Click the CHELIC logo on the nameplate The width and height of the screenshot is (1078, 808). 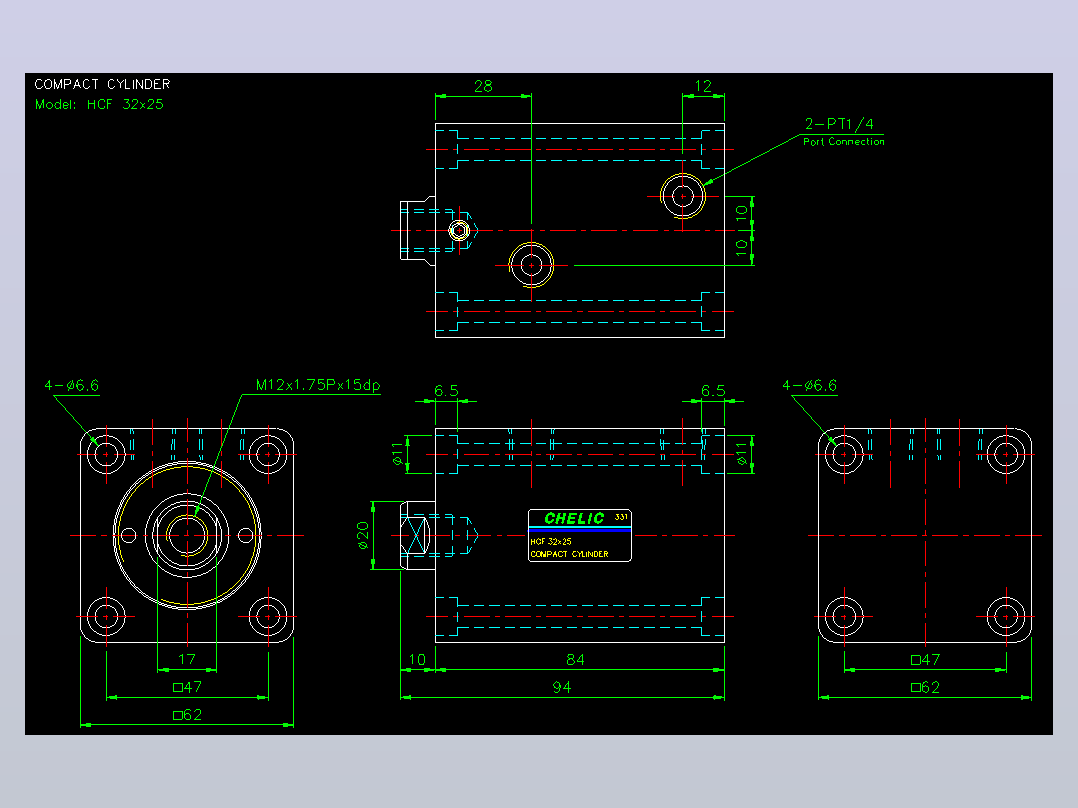(x=574, y=518)
